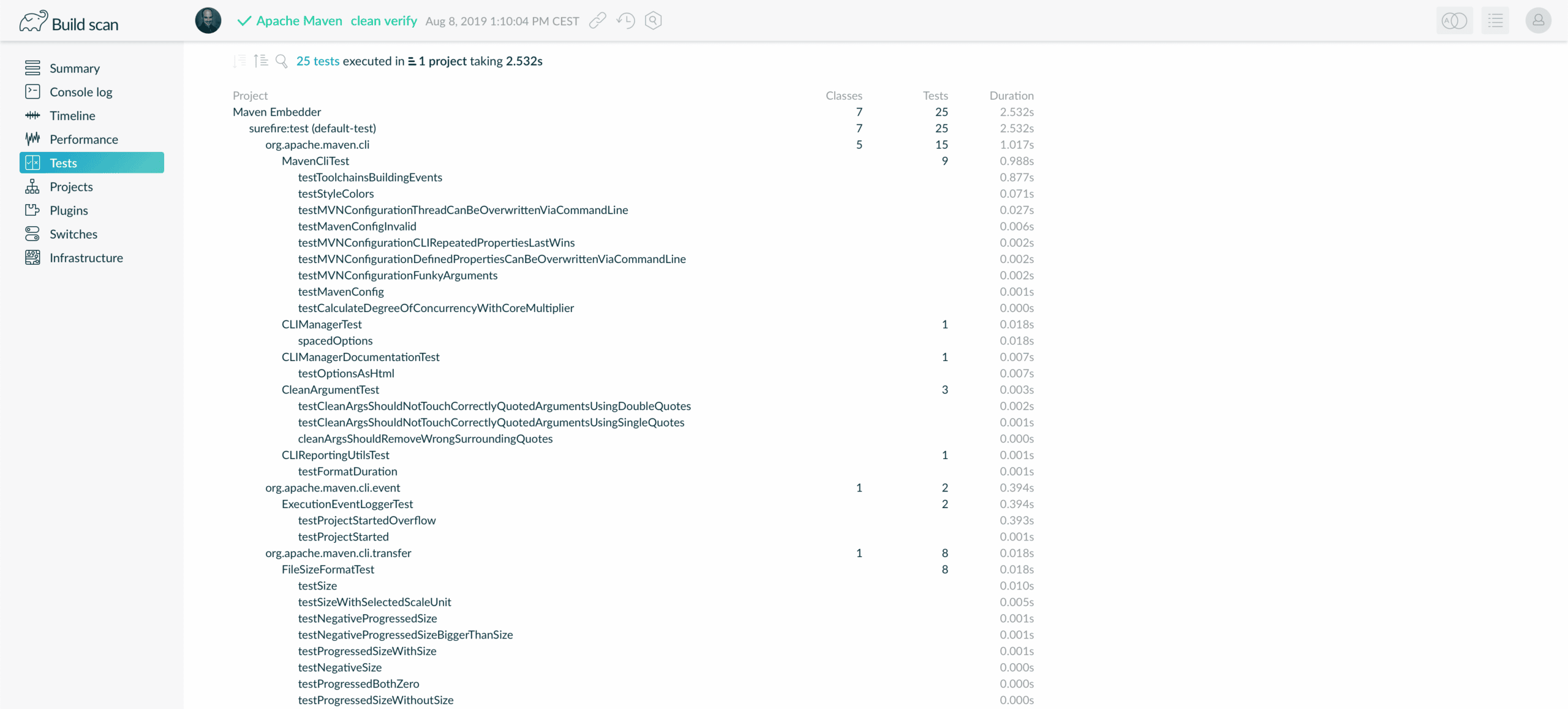Open the scan list icon in header
This screenshot has width=1568, height=709.
click(x=1496, y=21)
